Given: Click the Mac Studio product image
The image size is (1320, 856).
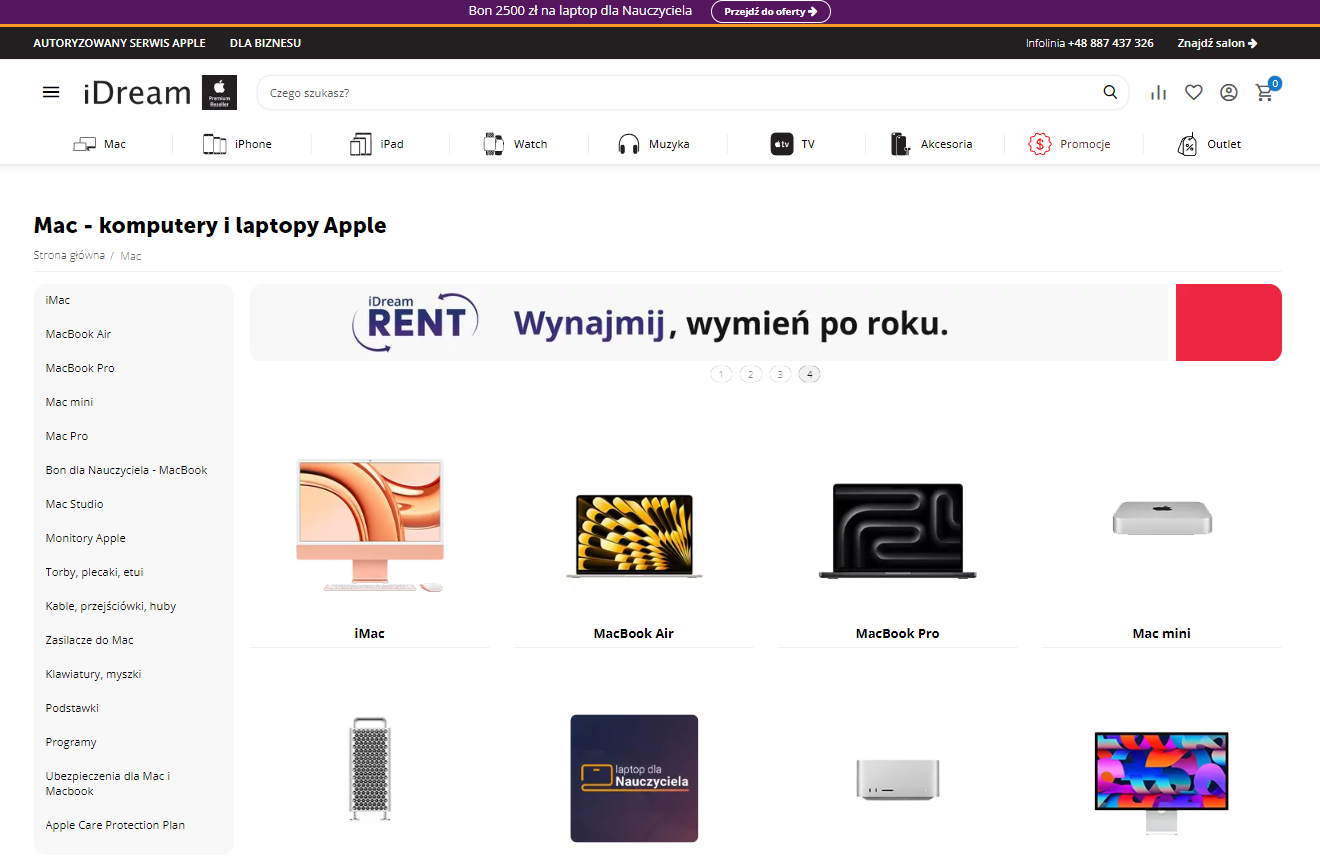Looking at the screenshot, I should tap(898, 778).
